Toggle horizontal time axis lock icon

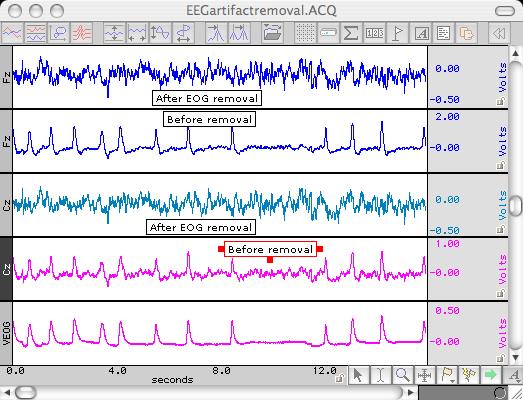[340, 377]
